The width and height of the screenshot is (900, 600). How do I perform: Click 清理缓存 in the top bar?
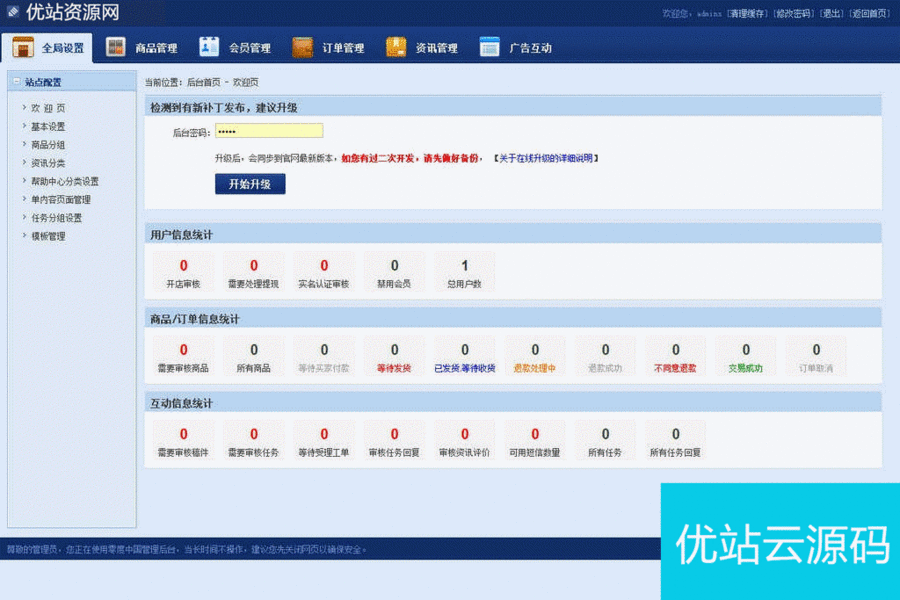(747, 13)
